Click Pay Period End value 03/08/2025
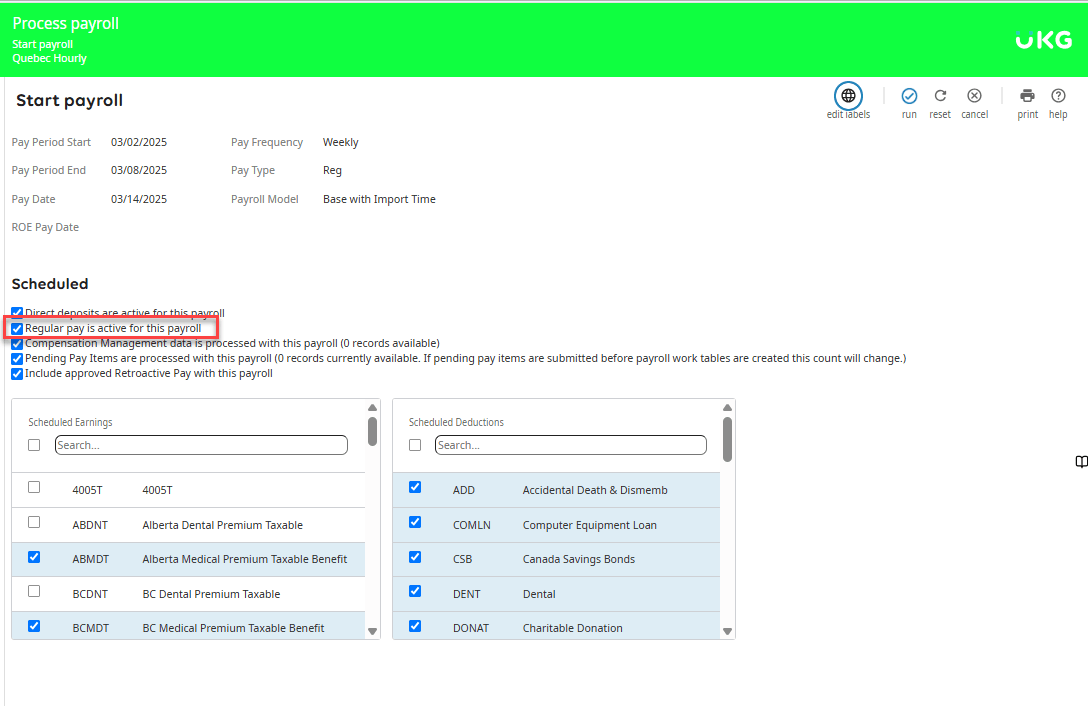The image size is (1088, 706). (x=139, y=170)
